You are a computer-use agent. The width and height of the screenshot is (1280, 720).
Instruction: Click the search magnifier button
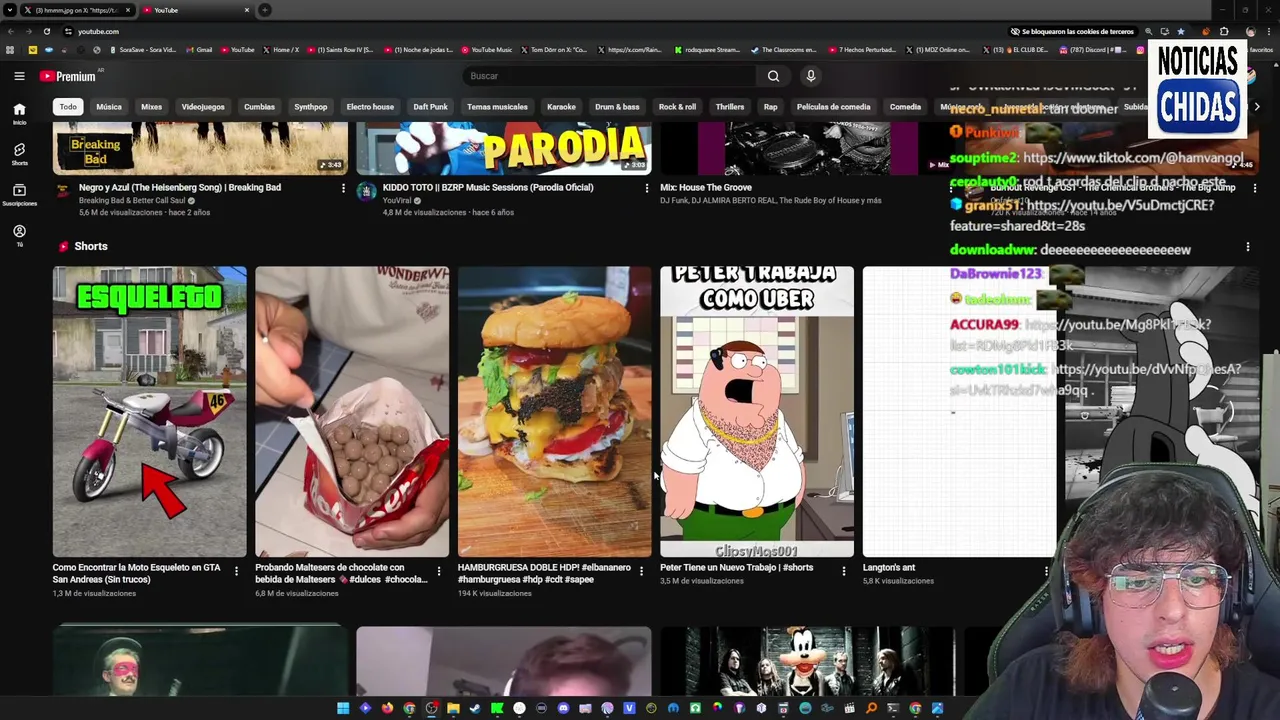coord(773,76)
